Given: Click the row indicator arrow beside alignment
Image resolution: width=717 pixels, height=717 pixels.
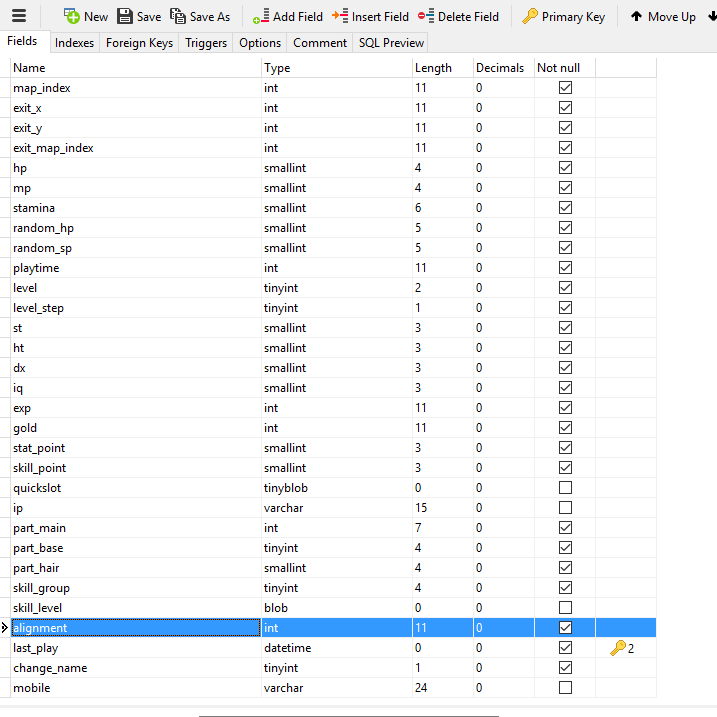Looking at the screenshot, I should (5, 628).
